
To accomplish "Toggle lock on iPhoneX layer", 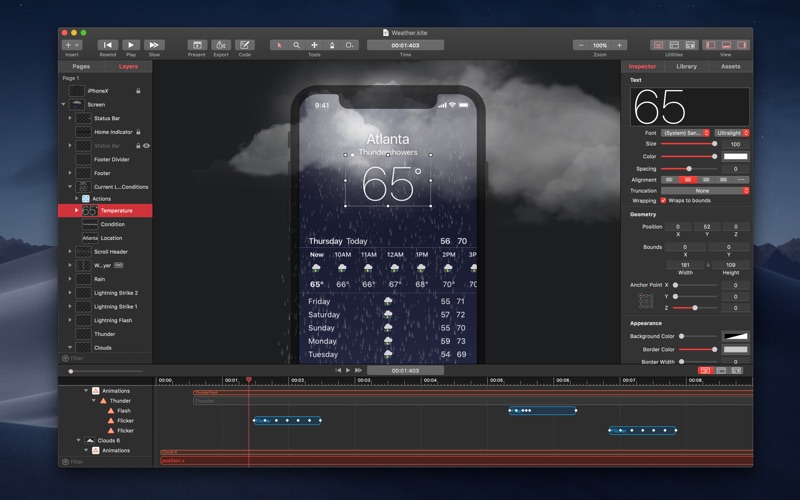I will 138,91.
